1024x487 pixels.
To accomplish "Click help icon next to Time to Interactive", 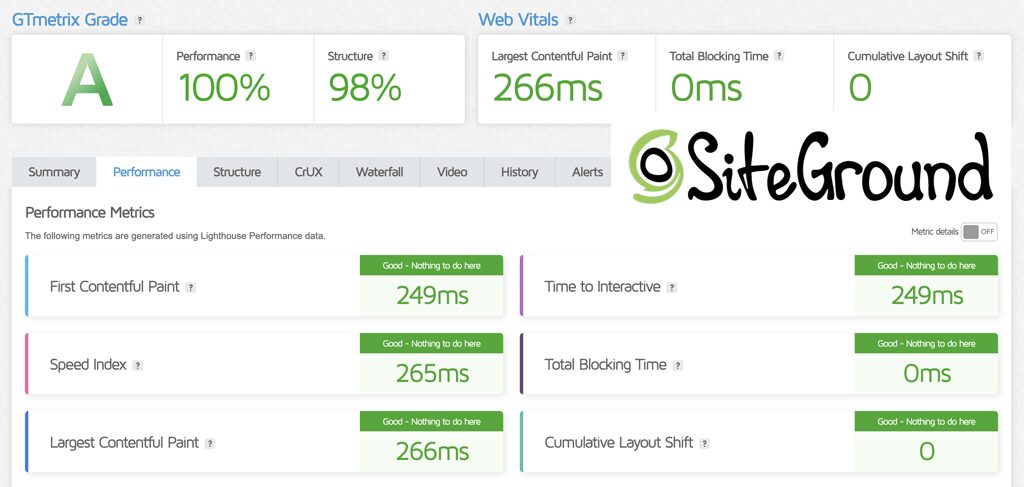I will [x=671, y=287].
